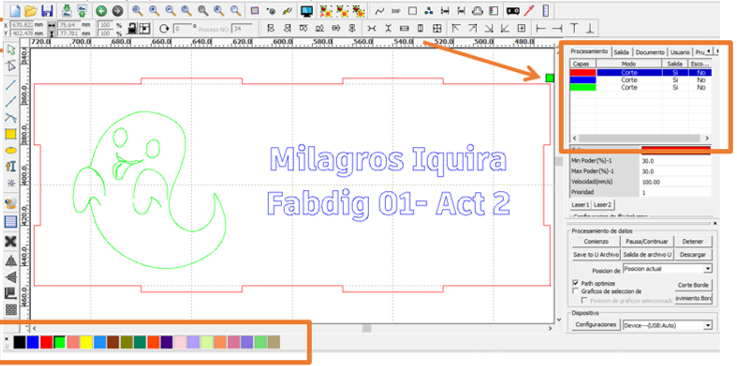Click the Velocidad(mm/s) value 100.00
Viewport: 737px width, 366px height.
coord(675,182)
